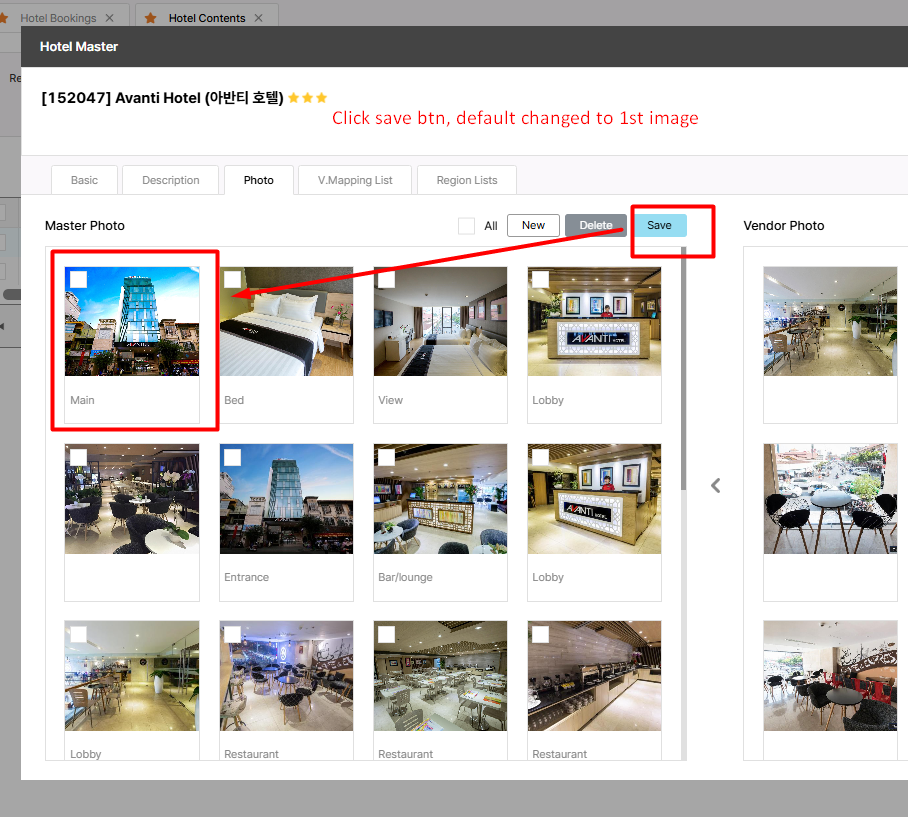Tick the All checkbox for master photos

[466, 226]
